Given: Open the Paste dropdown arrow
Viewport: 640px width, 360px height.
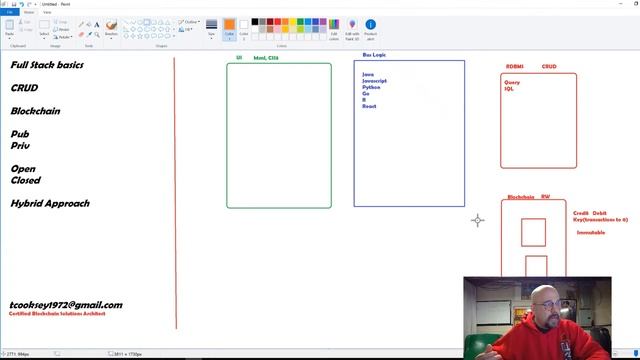Looking at the screenshot, I should [x=9, y=38].
